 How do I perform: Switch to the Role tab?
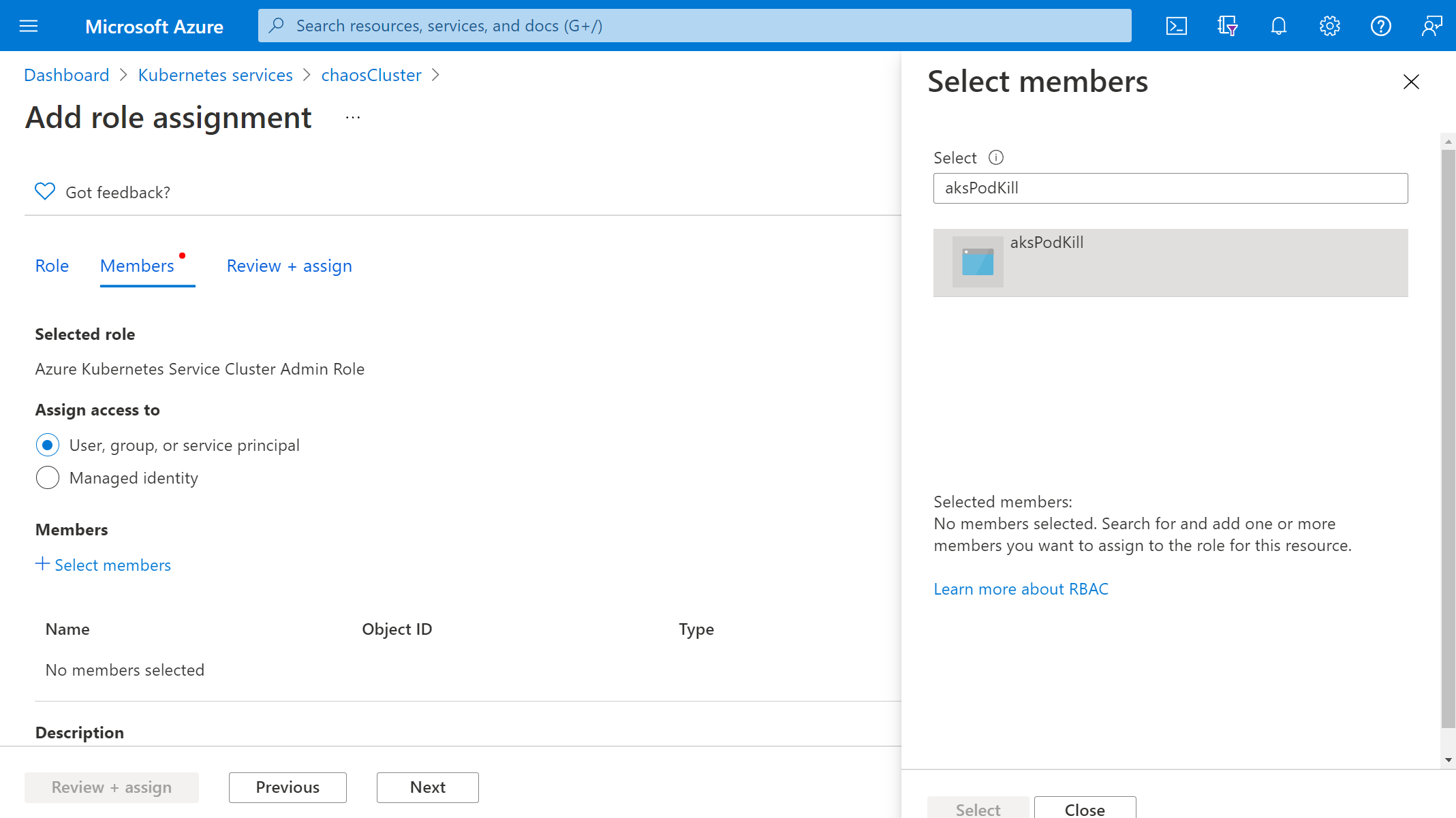click(51, 265)
